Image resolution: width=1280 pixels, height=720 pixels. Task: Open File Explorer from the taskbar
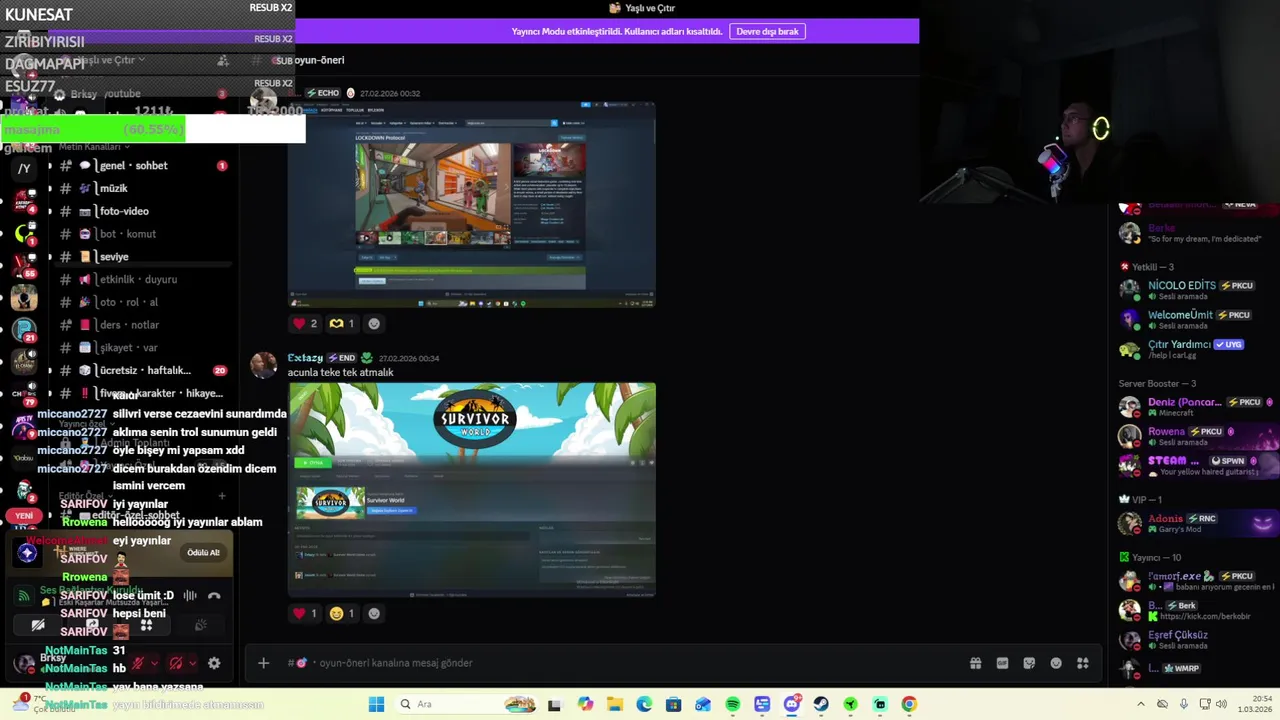(x=615, y=704)
